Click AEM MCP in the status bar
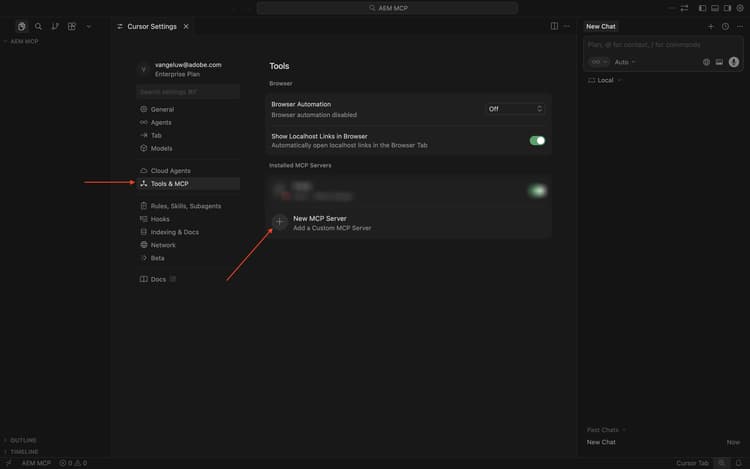 (x=36, y=463)
